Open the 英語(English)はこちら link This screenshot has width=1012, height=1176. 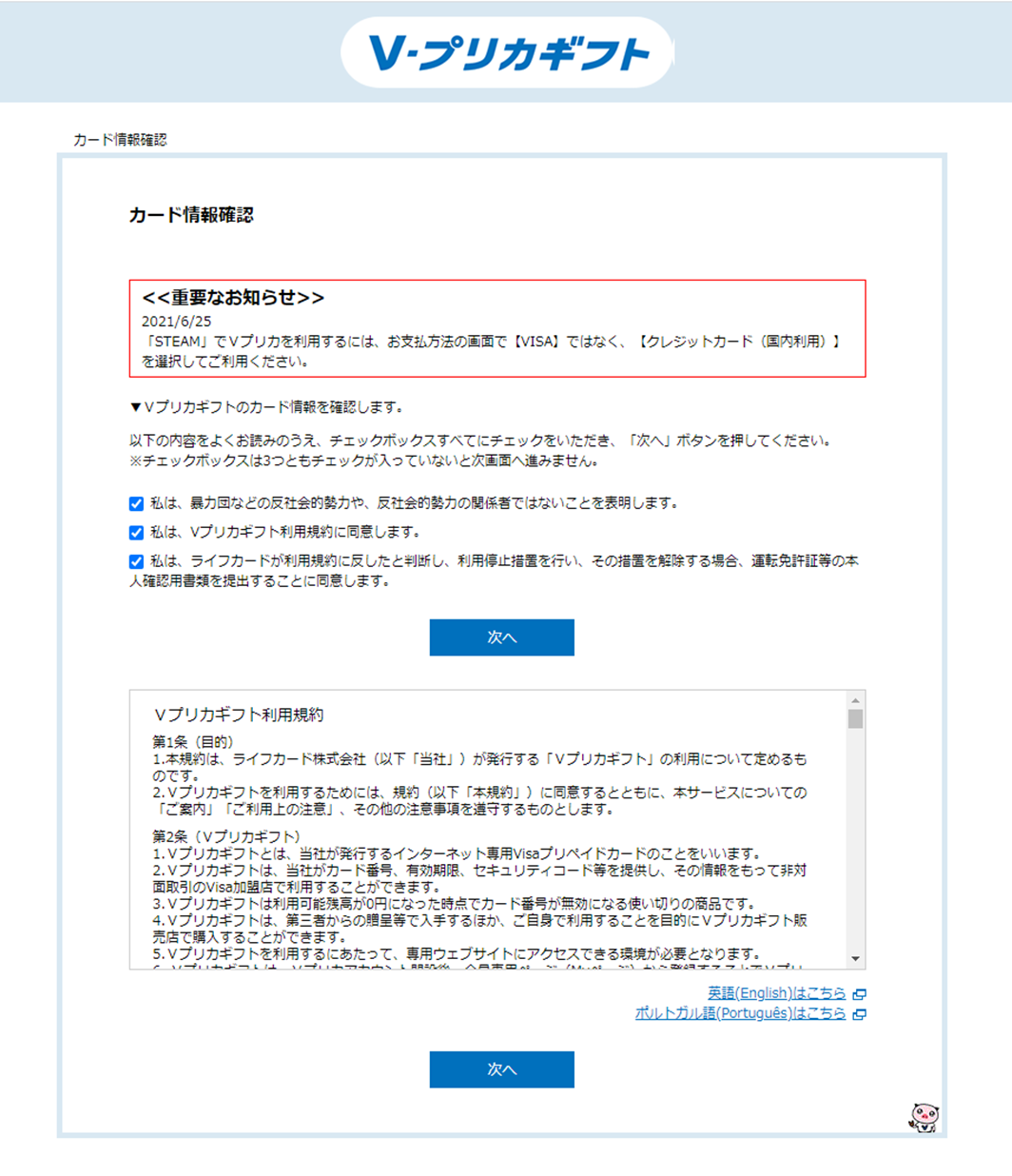[776, 993]
